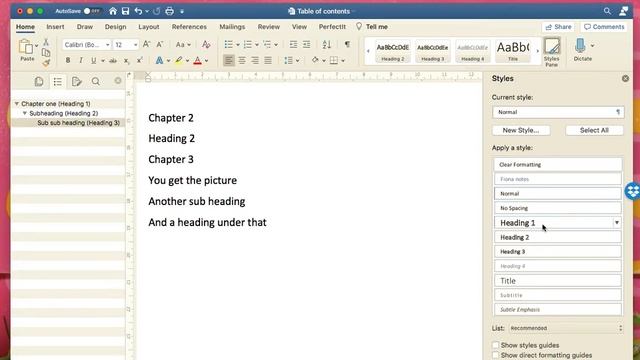Open borders dropdown arrow
The width and height of the screenshot is (640, 360).
343,61
